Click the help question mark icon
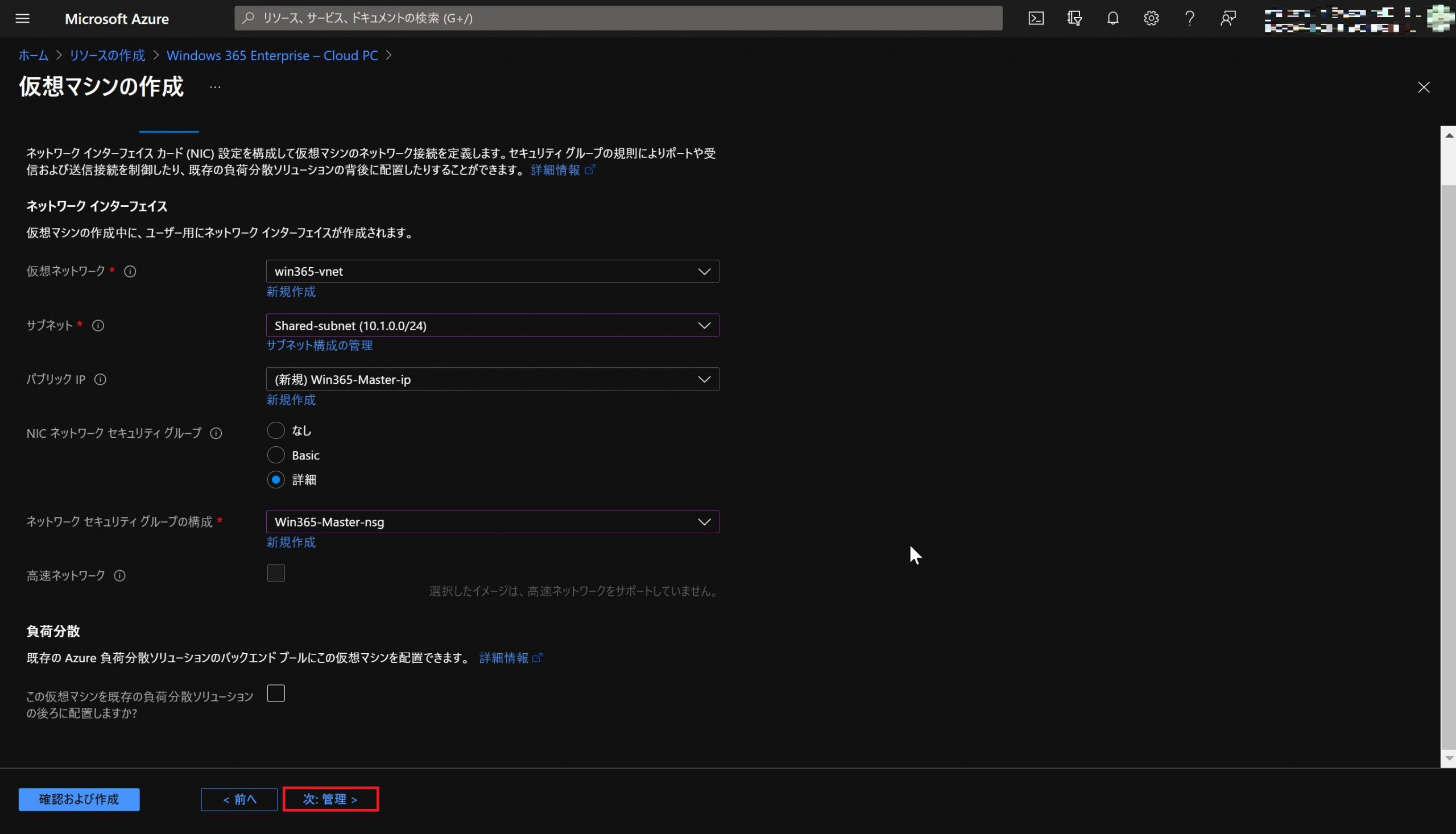 pyautogui.click(x=1190, y=18)
